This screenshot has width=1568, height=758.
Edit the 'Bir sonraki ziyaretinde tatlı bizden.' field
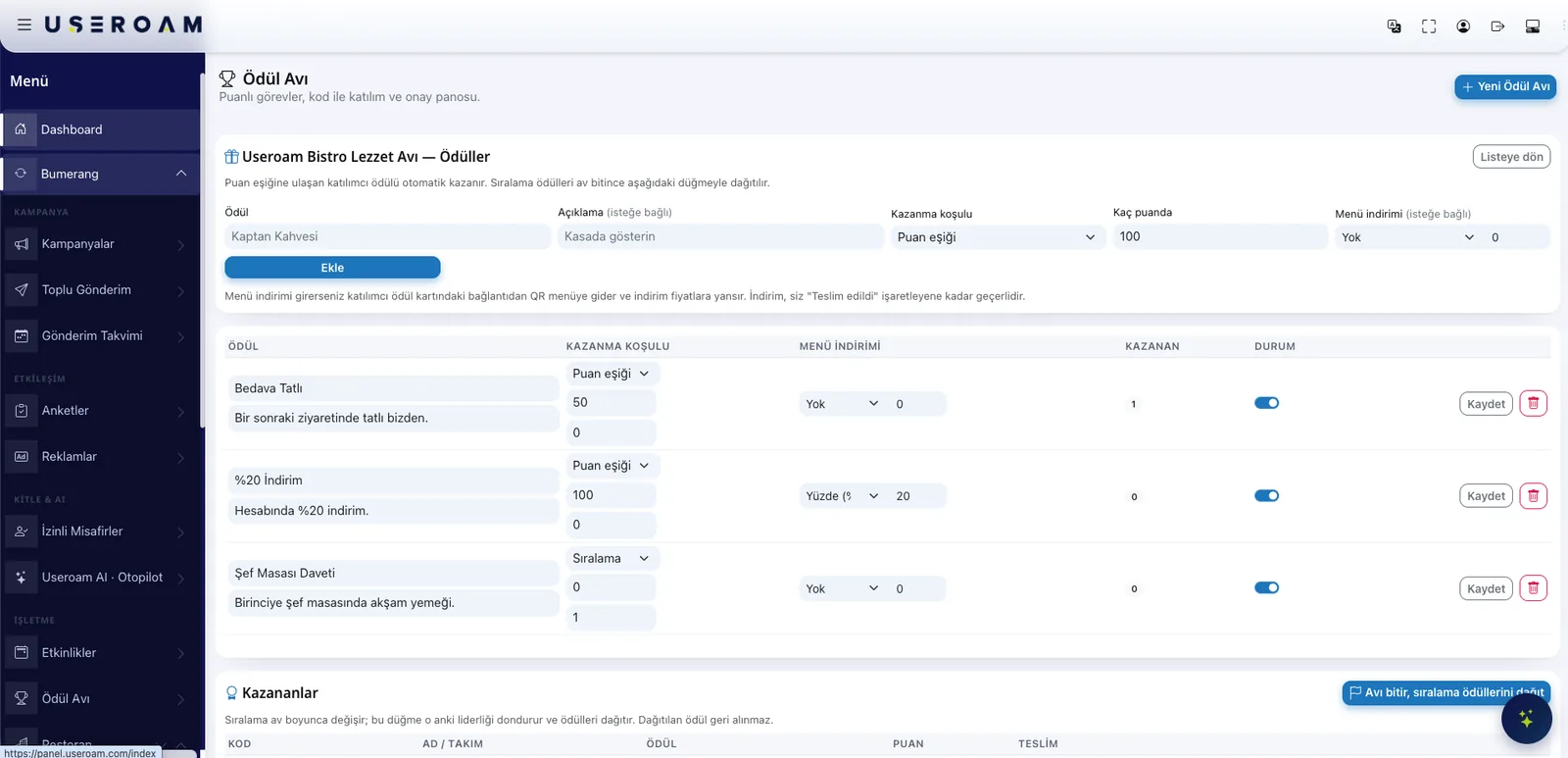point(394,418)
